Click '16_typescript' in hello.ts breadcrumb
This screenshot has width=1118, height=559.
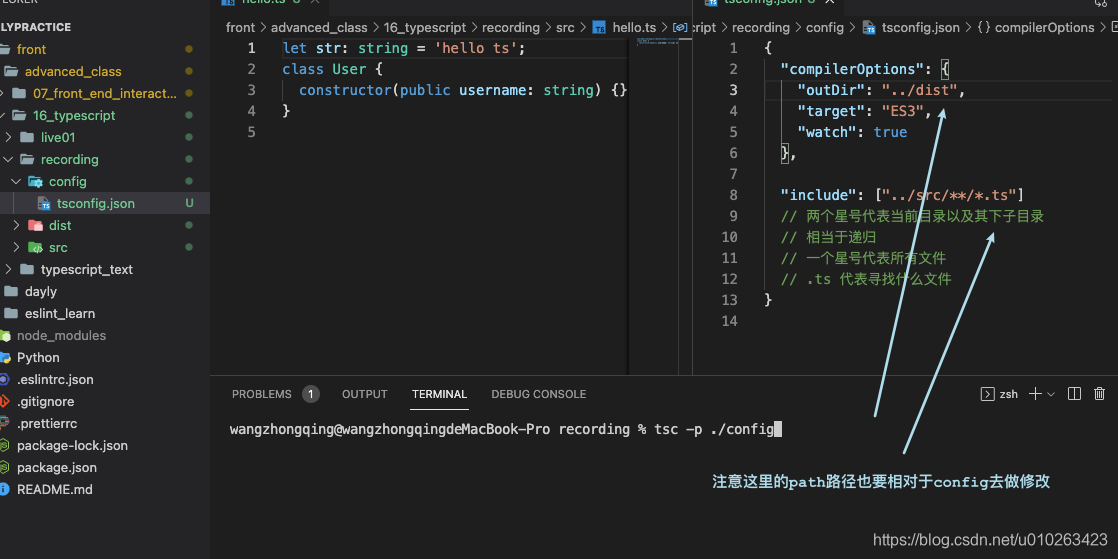tap(425, 28)
